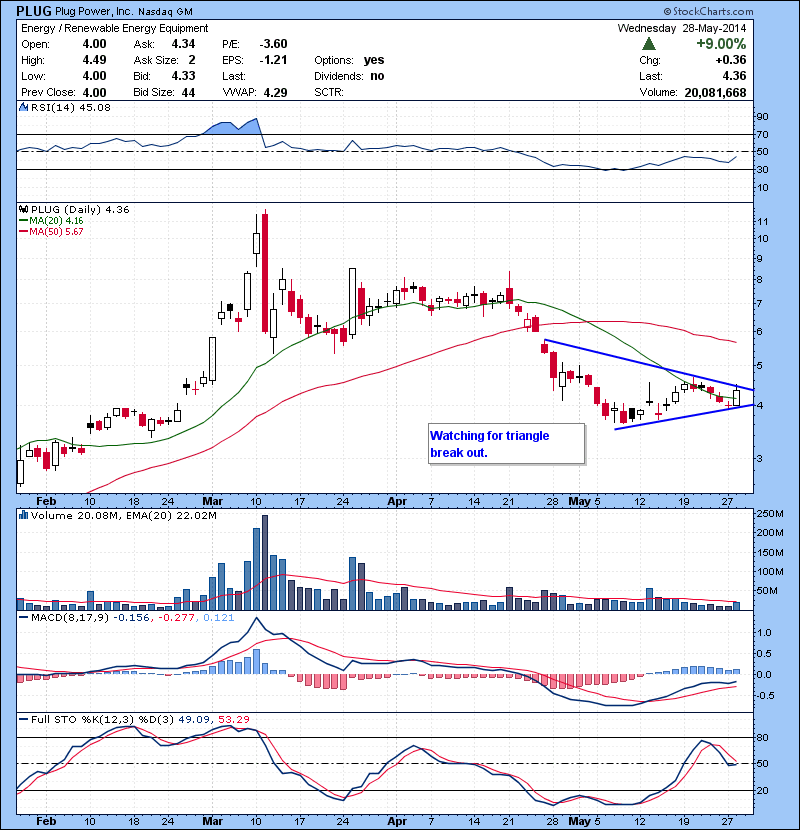Click the green up-triangle price change icon
Screen dimensions: 800x830
649,43
